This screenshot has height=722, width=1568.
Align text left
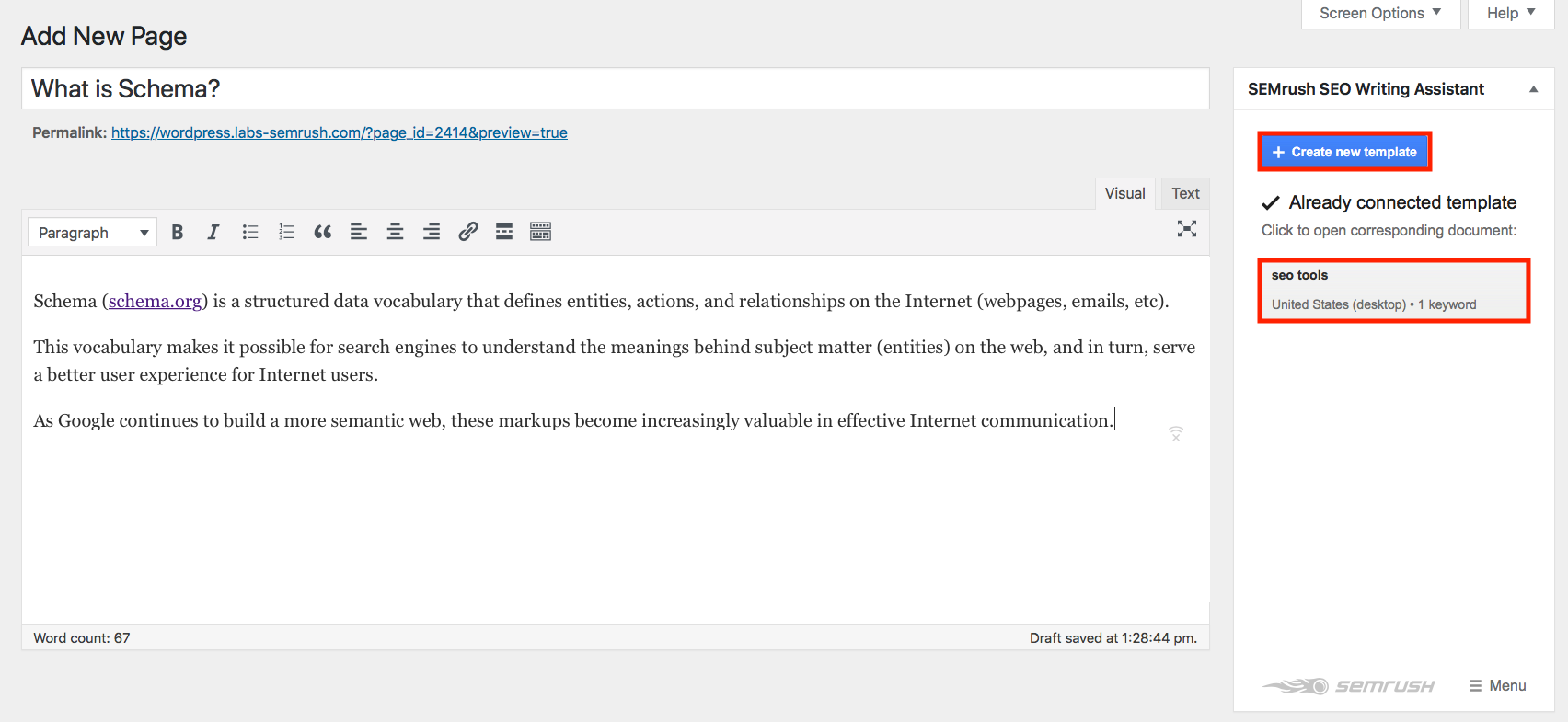click(359, 232)
